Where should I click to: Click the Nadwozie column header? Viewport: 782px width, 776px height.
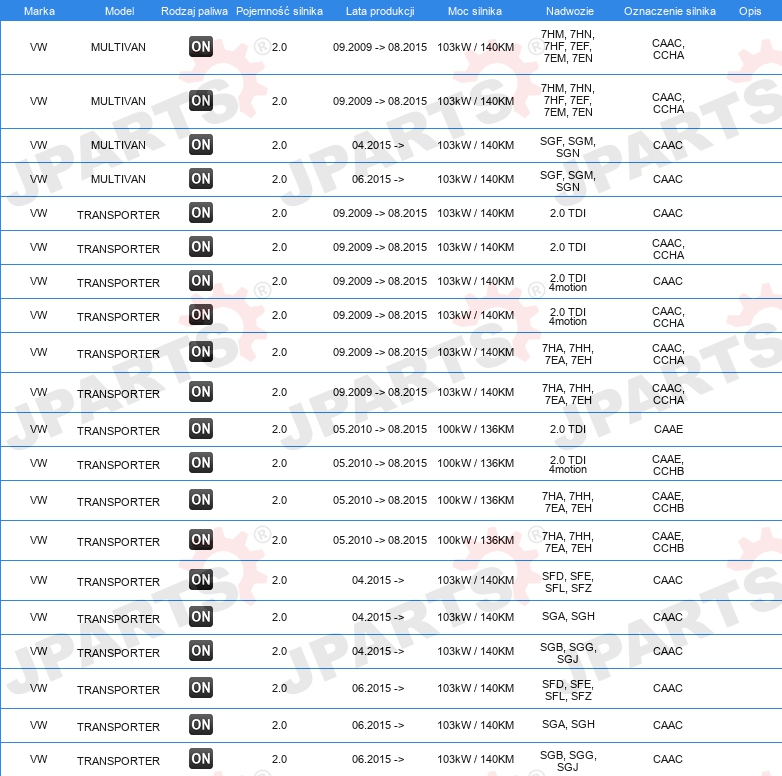point(570,11)
